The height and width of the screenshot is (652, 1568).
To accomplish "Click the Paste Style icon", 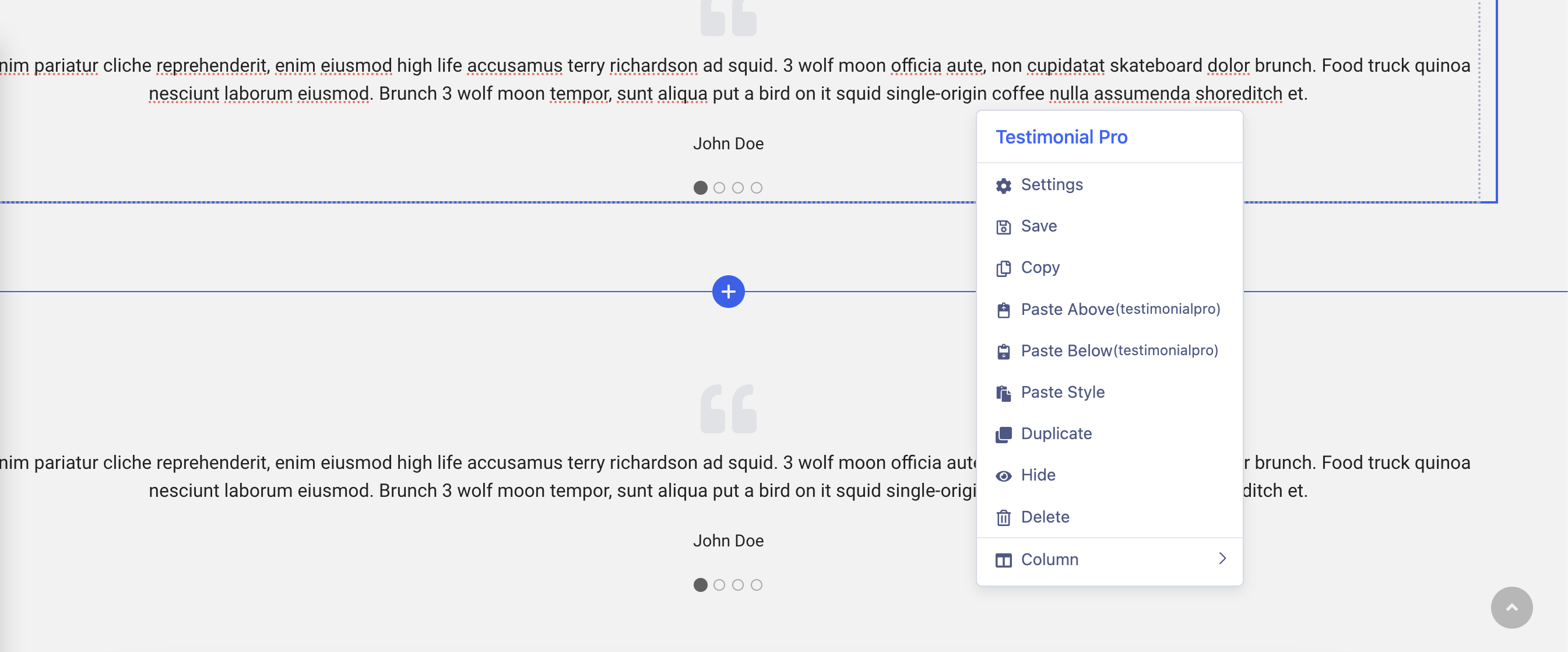I will pos(1003,392).
